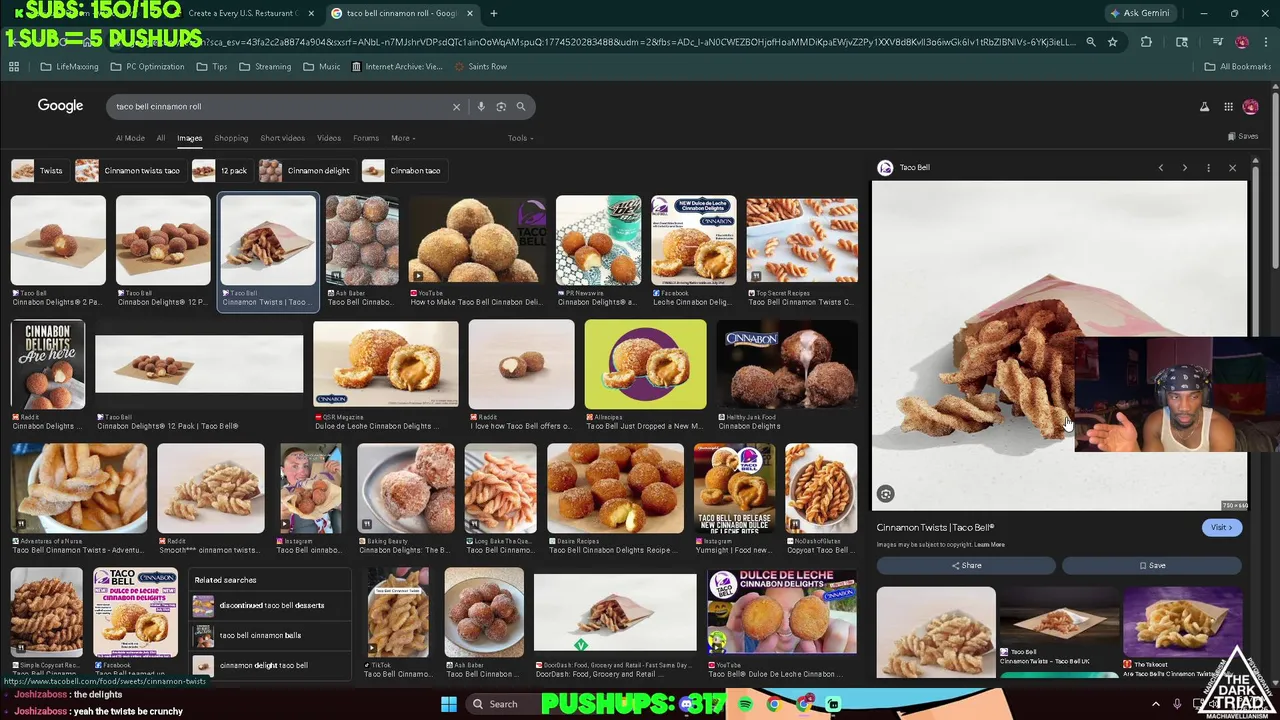Bookmark this page with the star icon
This screenshot has height=720, width=1280.
click(x=1112, y=42)
